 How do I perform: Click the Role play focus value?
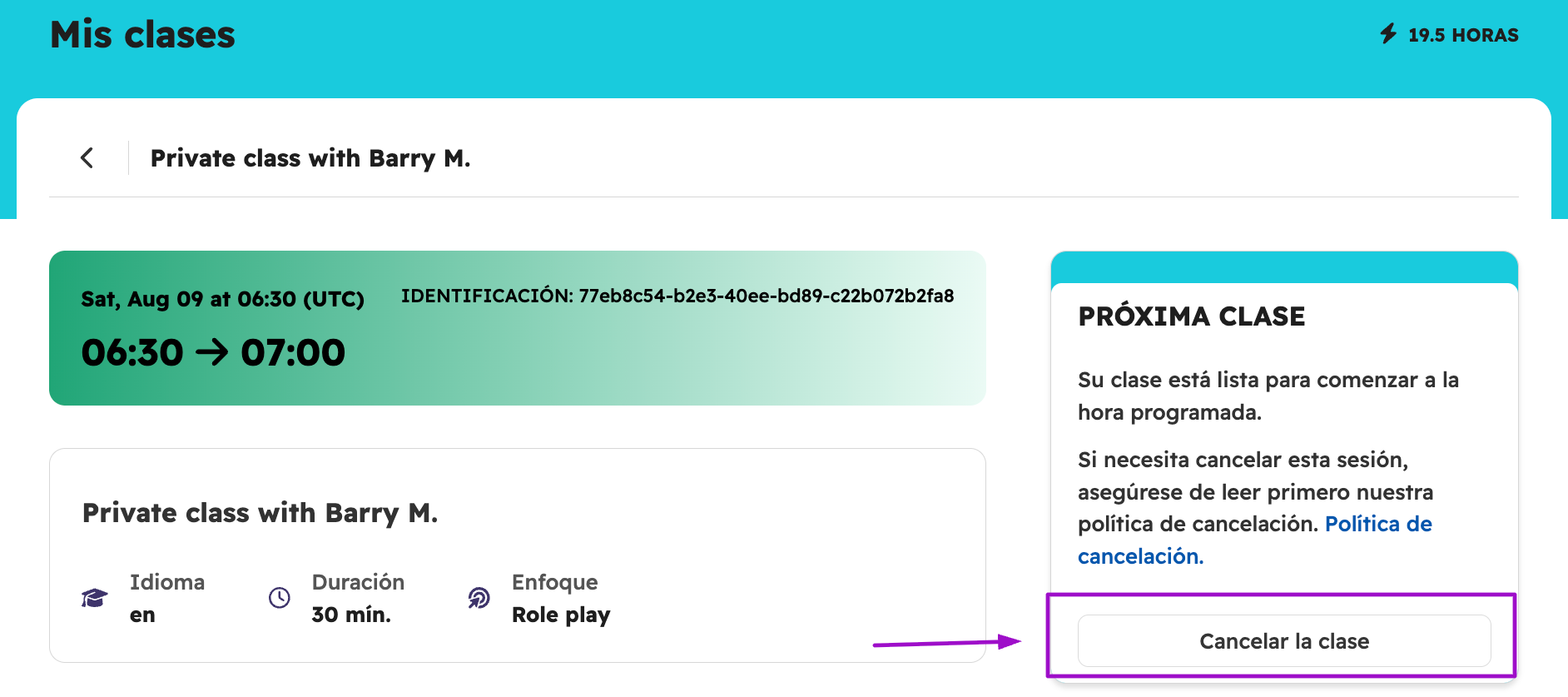coord(561,615)
